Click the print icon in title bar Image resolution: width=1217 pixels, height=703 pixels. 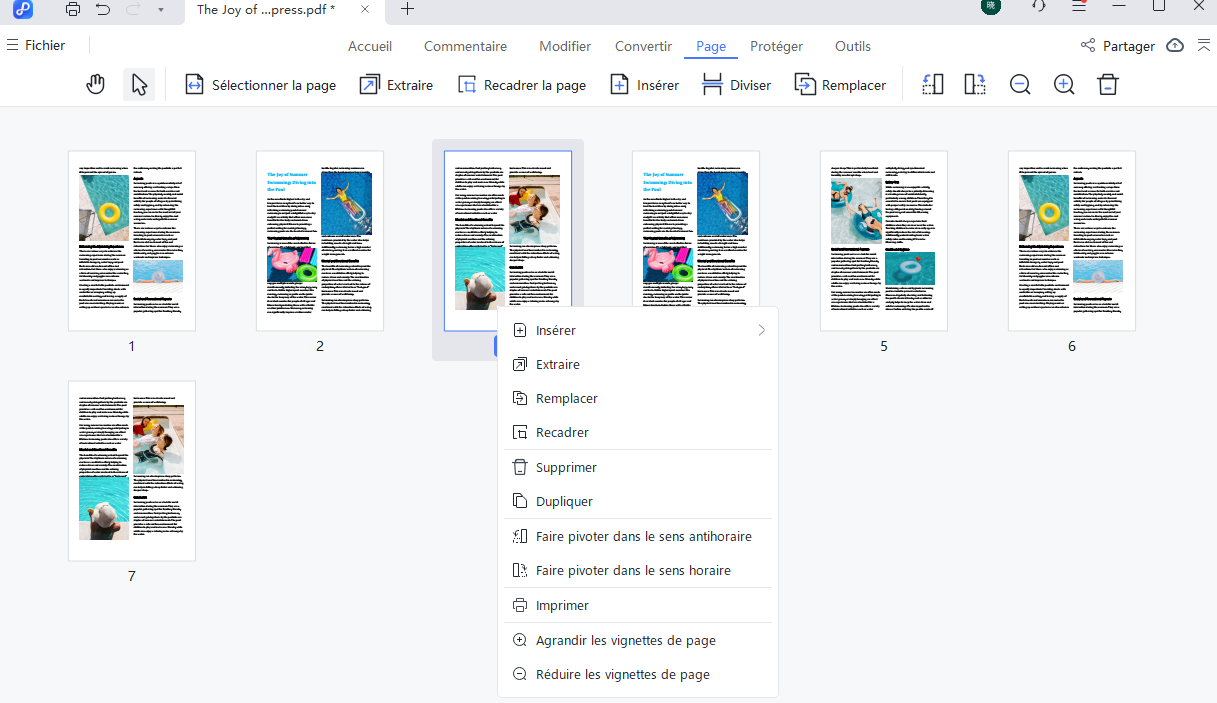pos(73,9)
